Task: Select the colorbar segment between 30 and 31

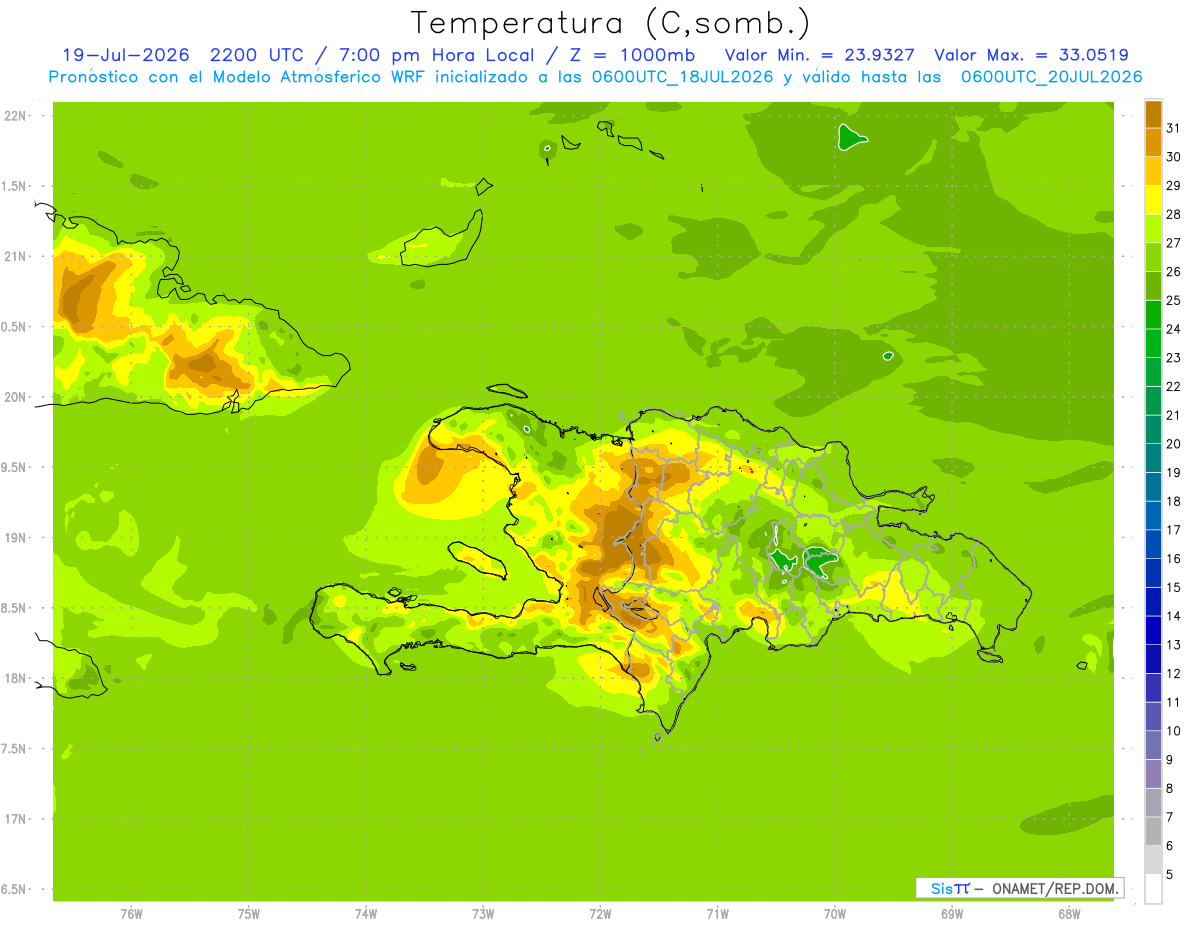Action: click(1153, 143)
